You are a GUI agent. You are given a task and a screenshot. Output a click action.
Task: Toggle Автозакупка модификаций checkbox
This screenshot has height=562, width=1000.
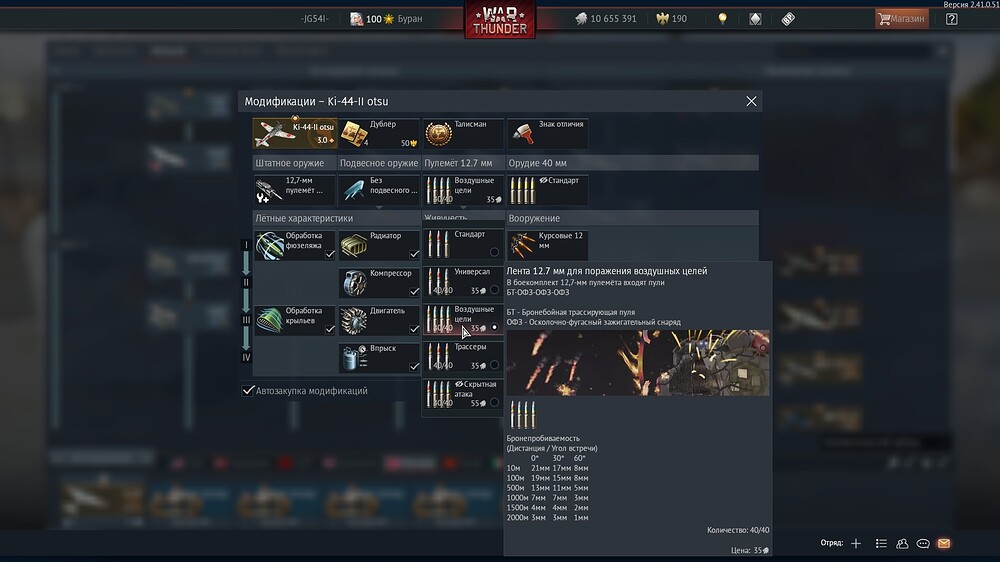tap(248, 390)
